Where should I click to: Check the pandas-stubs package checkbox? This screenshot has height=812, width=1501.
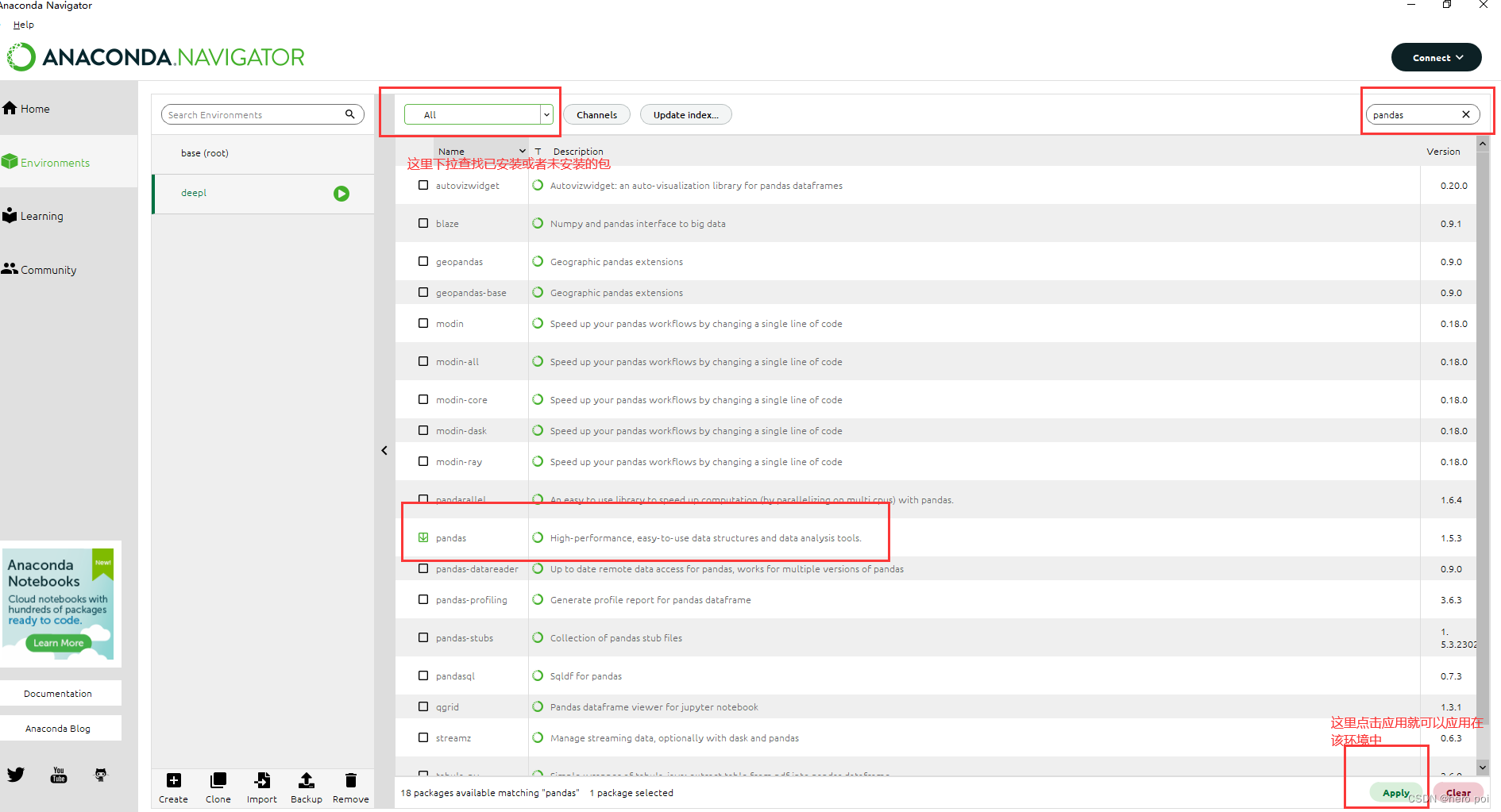[423, 637]
